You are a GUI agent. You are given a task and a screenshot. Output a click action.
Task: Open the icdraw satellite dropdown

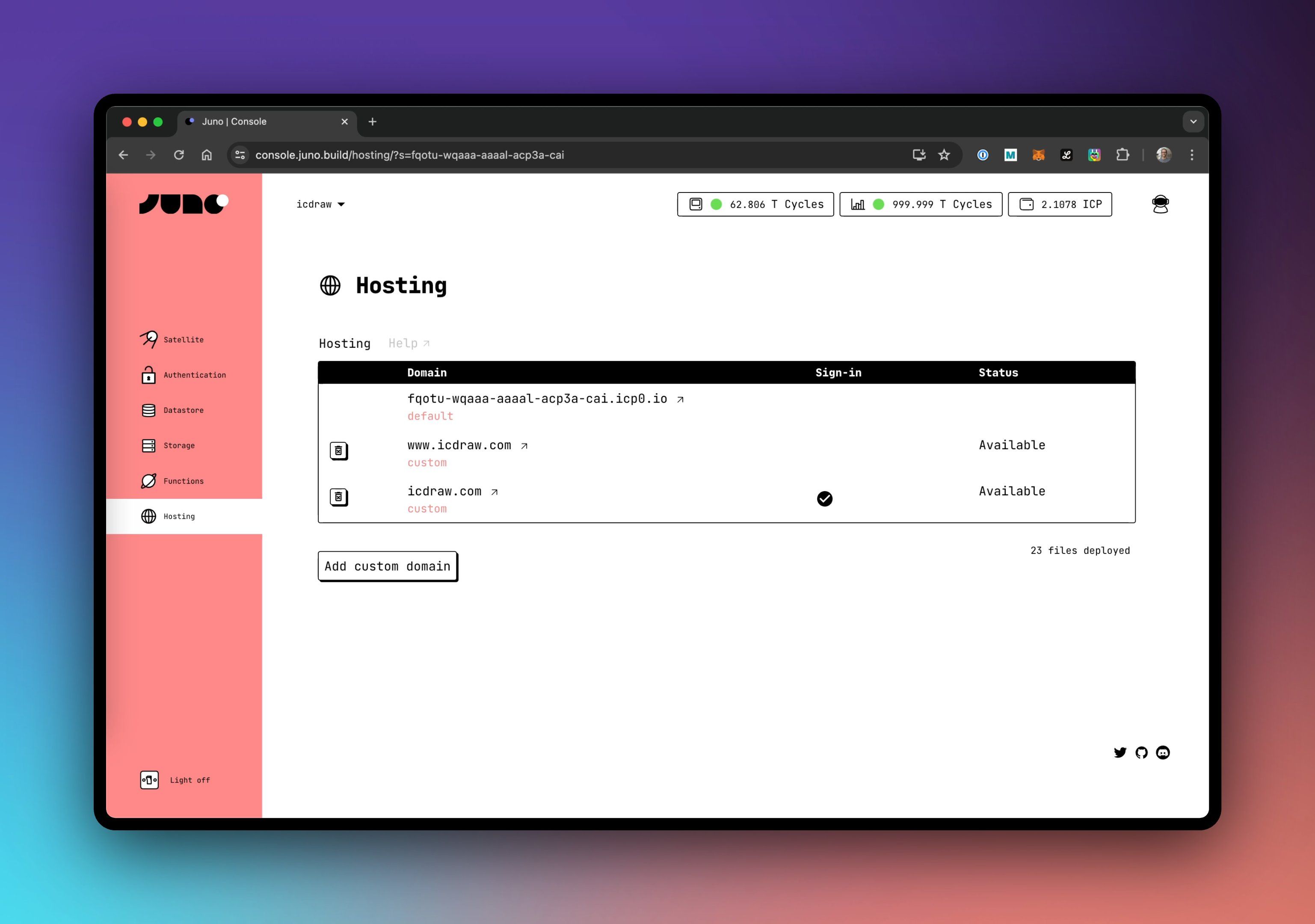[x=321, y=204]
